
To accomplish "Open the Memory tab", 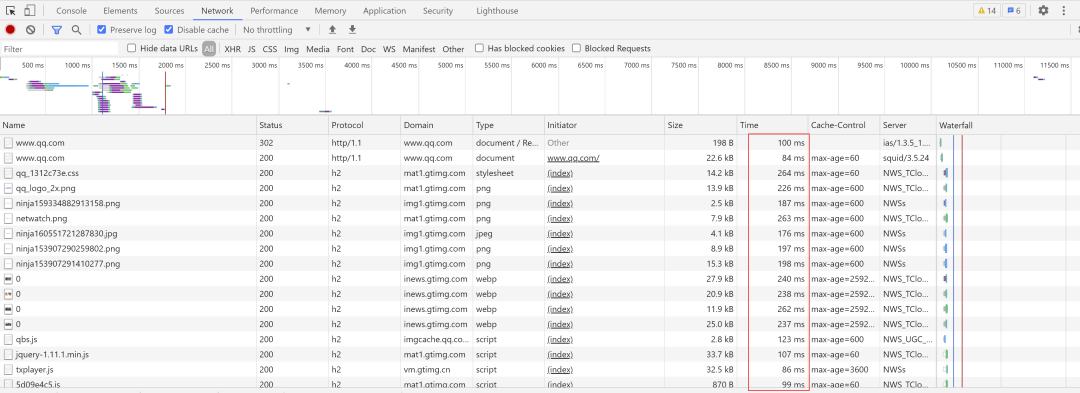I will point(330,11).
